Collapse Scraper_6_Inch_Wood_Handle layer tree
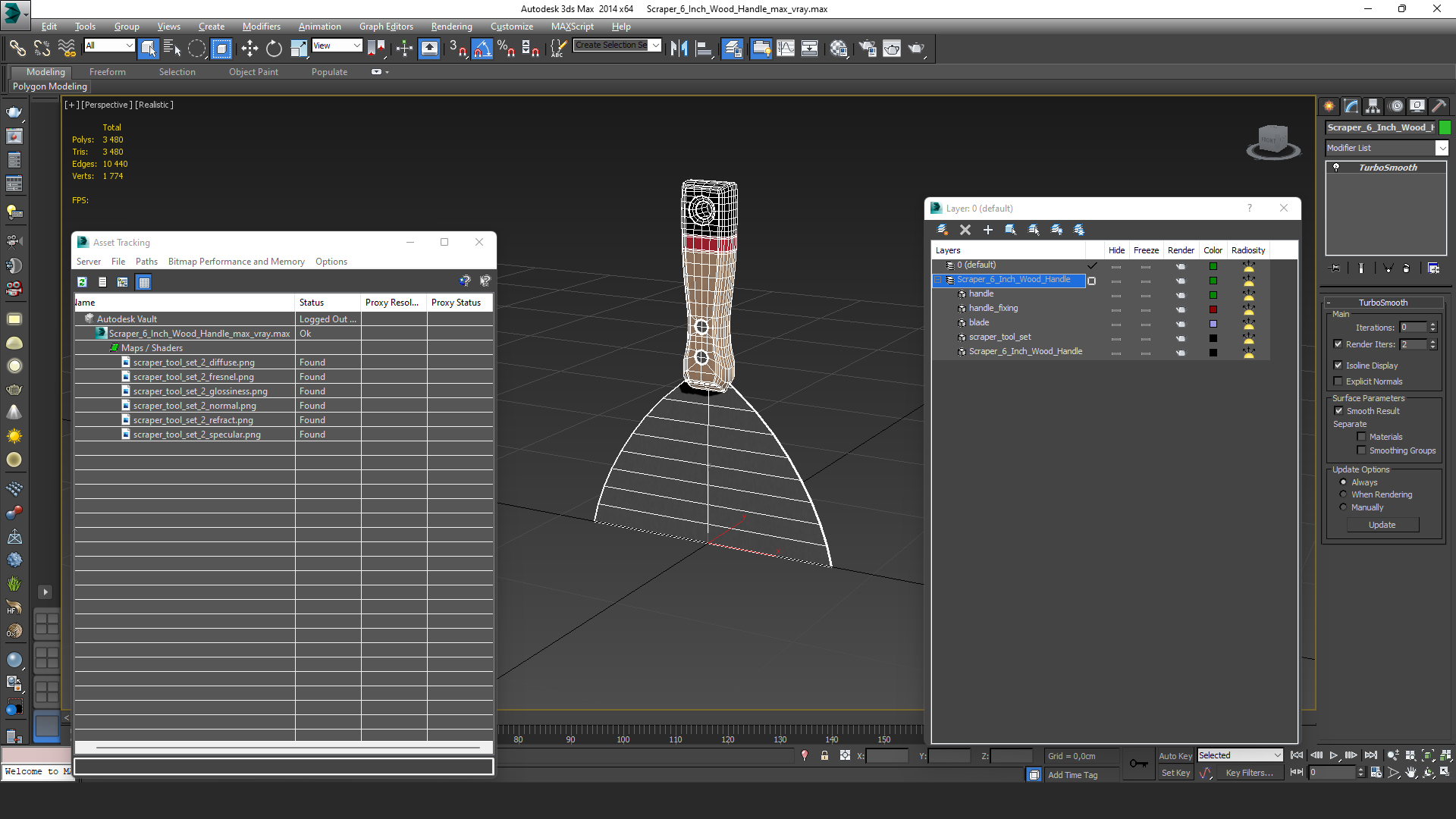 [938, 280]
